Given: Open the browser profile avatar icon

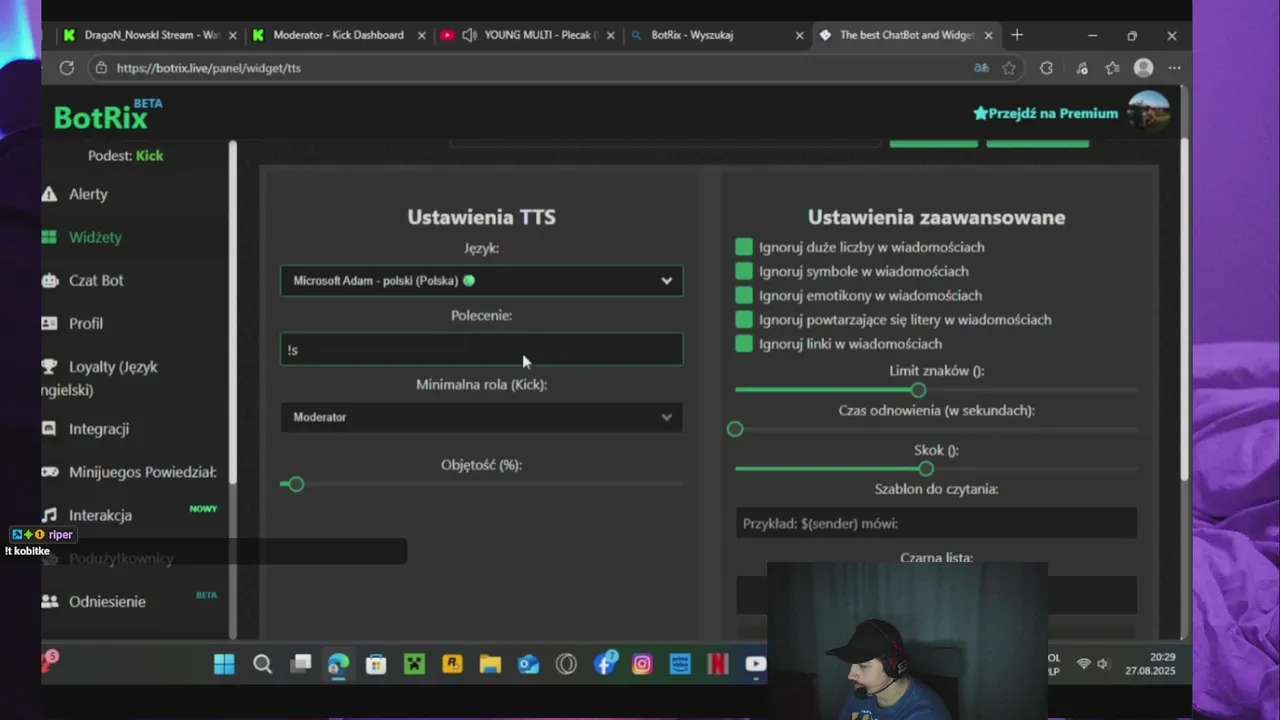Looking at the screenshot, I should (1143, 68).
